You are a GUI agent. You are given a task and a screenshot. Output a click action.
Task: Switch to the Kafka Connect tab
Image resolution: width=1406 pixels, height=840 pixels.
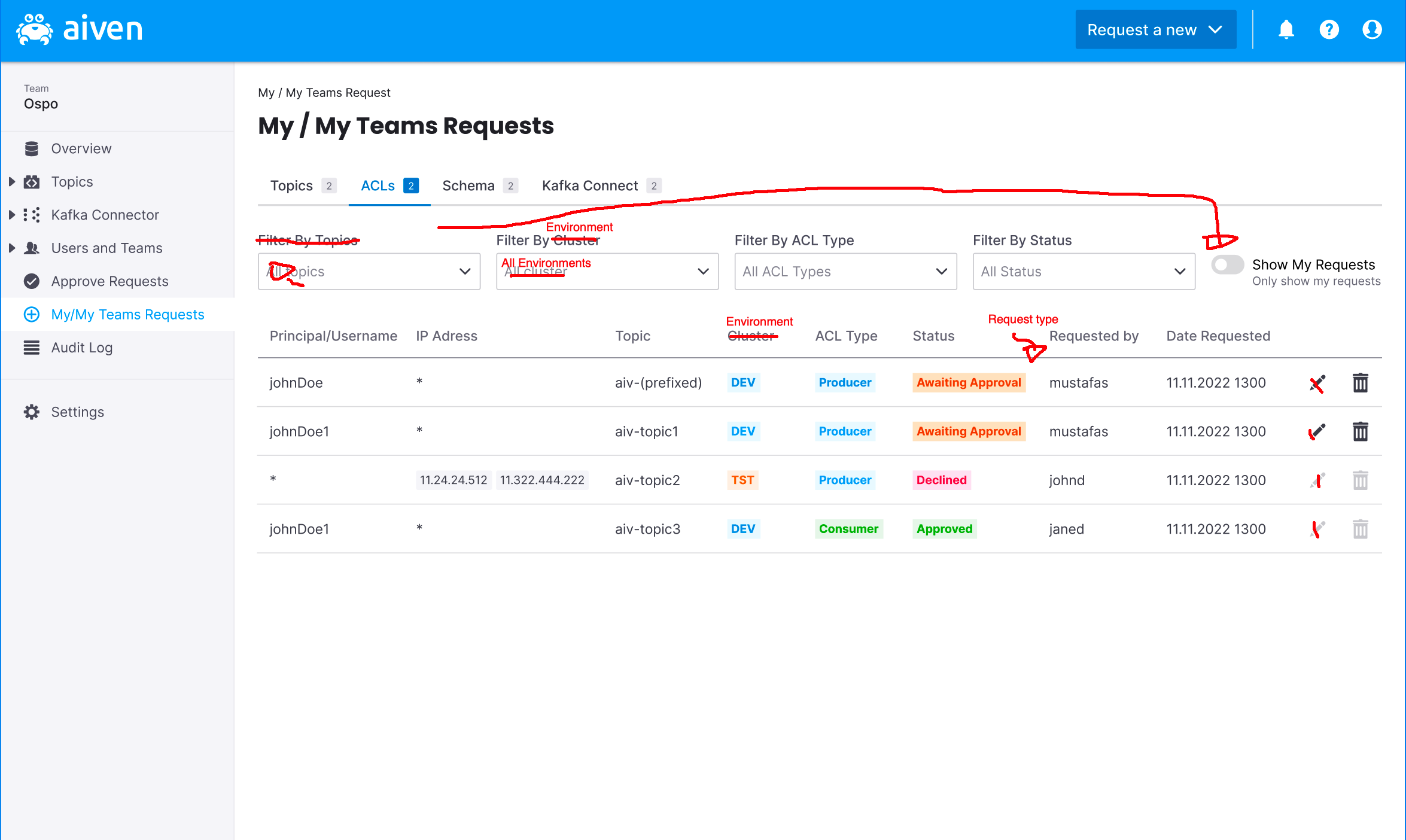(590, 186)
